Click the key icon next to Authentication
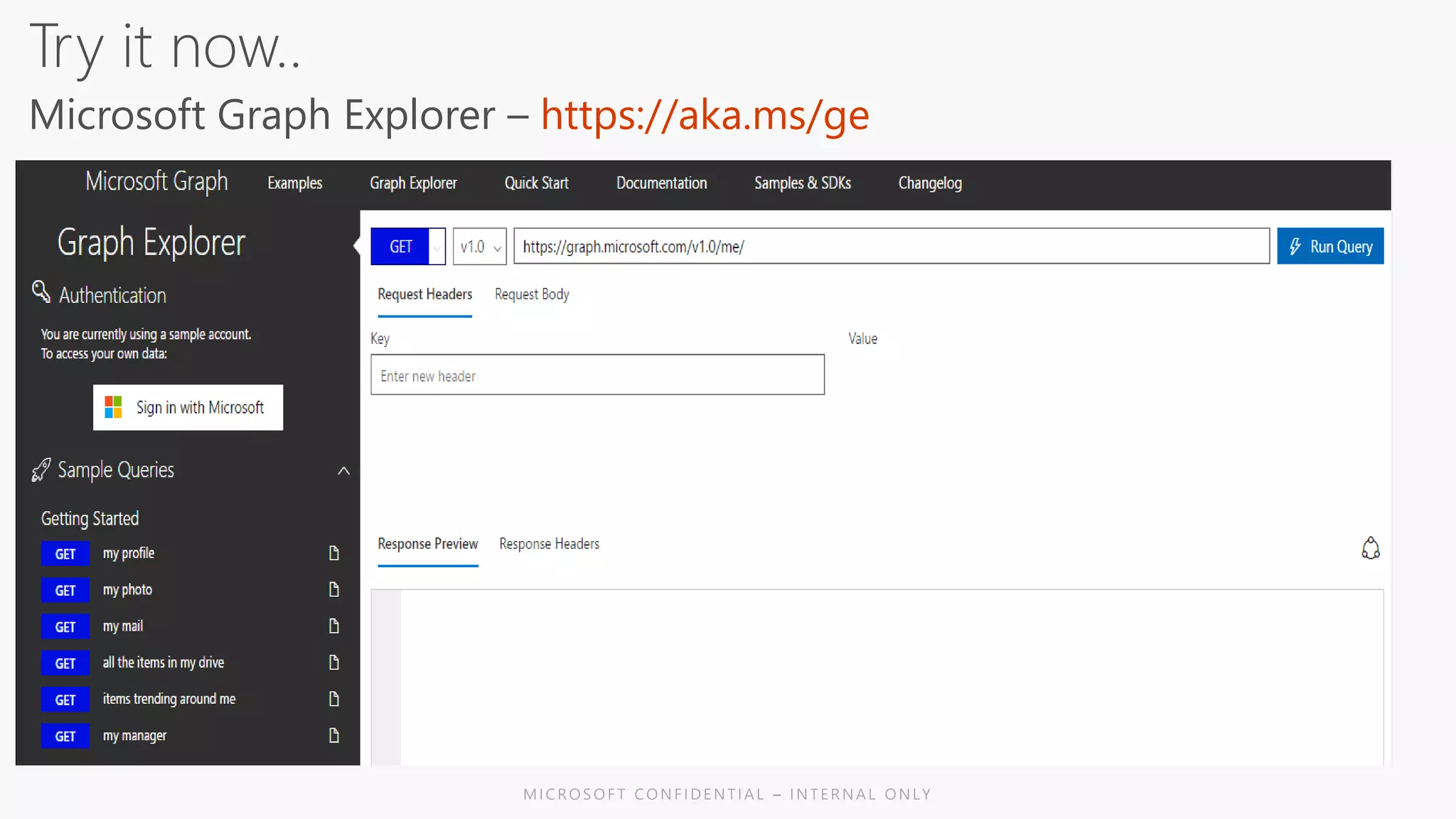The height and width of the screenshot is (819, 1456). point(41,292)
